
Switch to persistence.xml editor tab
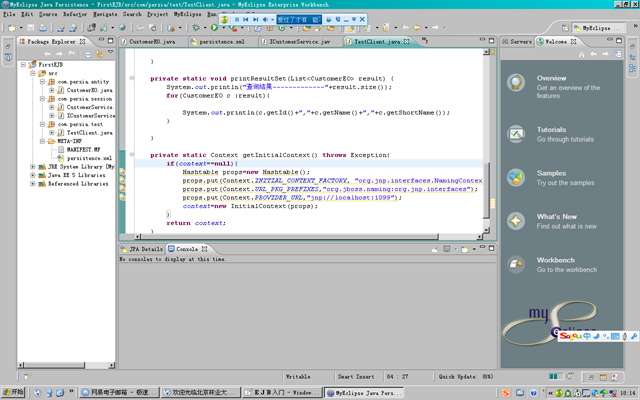222,42
